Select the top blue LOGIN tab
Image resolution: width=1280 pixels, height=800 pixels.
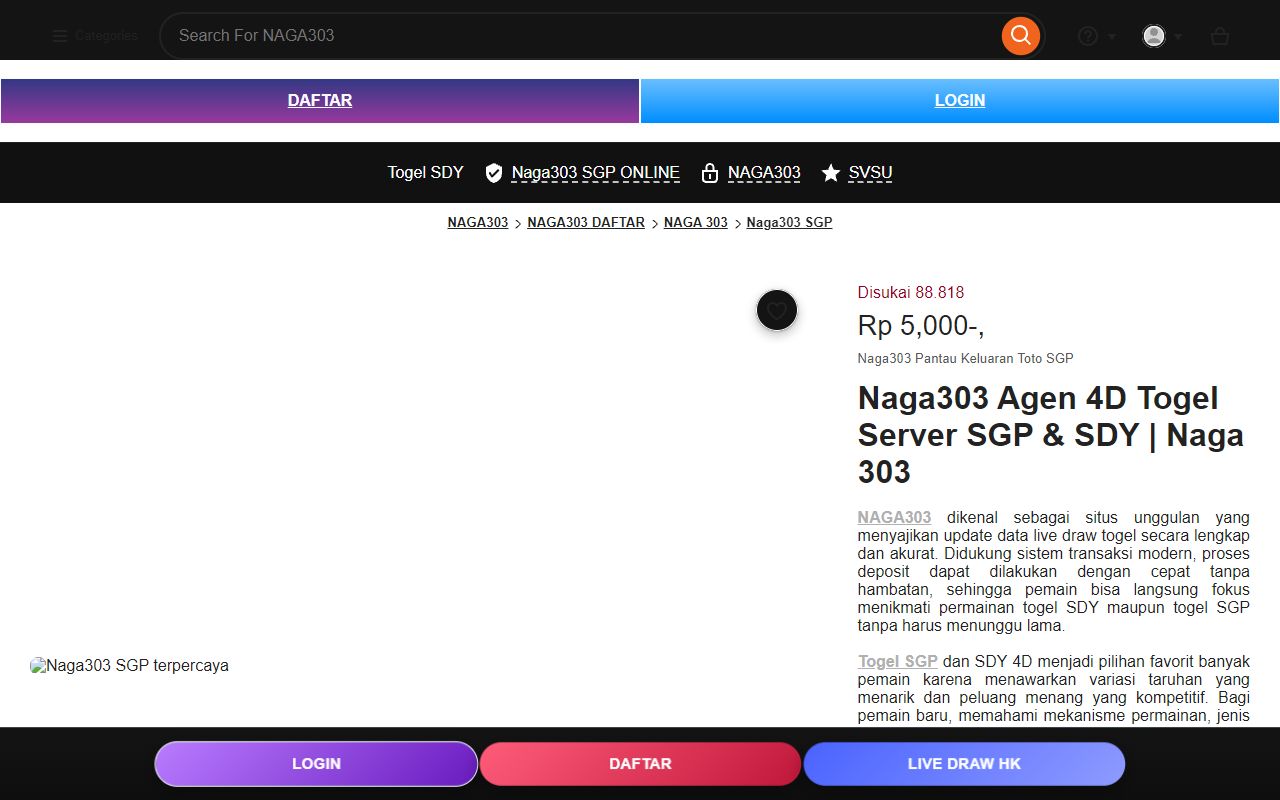coord(960,101)
